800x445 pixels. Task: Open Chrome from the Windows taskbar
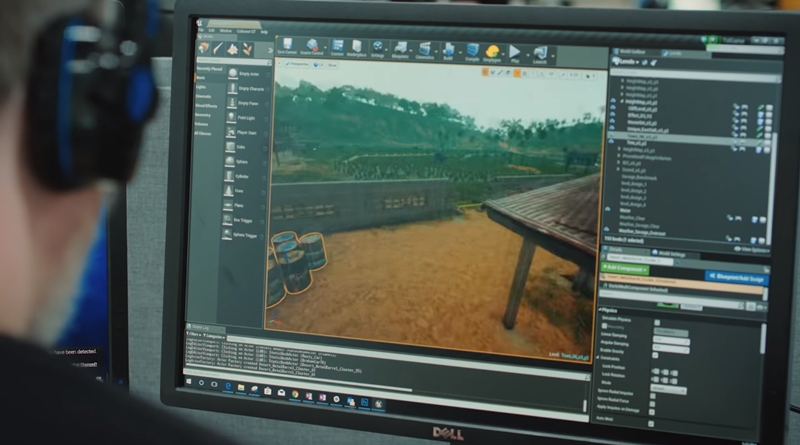click(295, 394)
